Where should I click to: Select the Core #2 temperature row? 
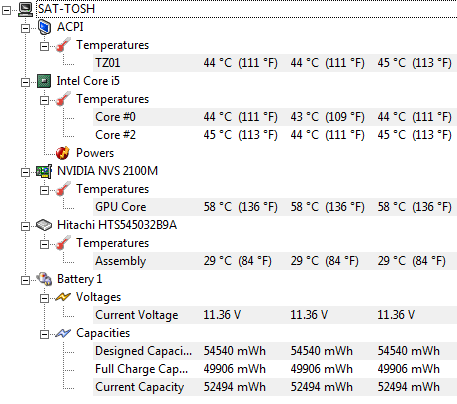tap(275, 135)
